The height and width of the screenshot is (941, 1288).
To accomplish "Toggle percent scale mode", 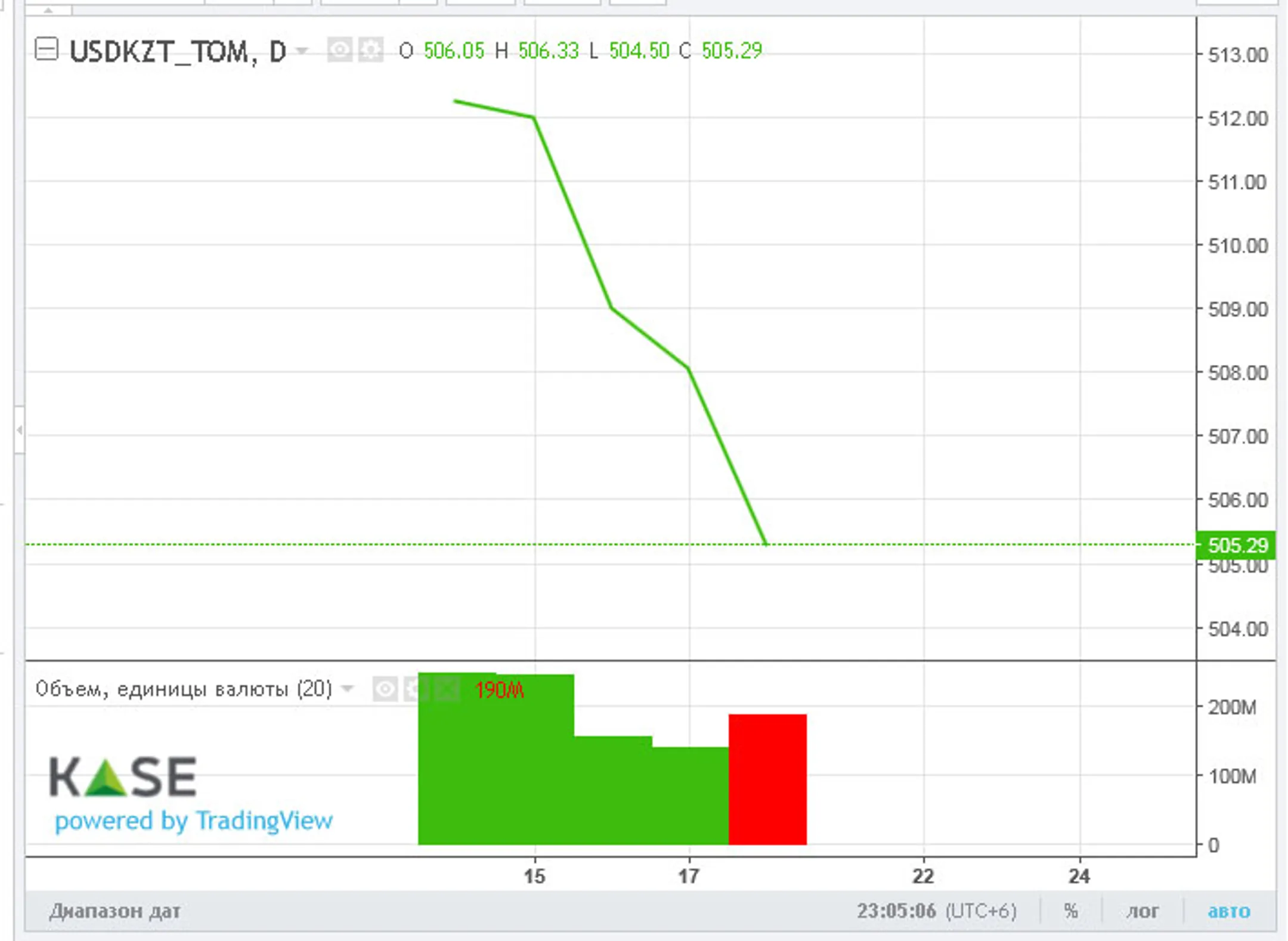I will (x=1071, y=911).
